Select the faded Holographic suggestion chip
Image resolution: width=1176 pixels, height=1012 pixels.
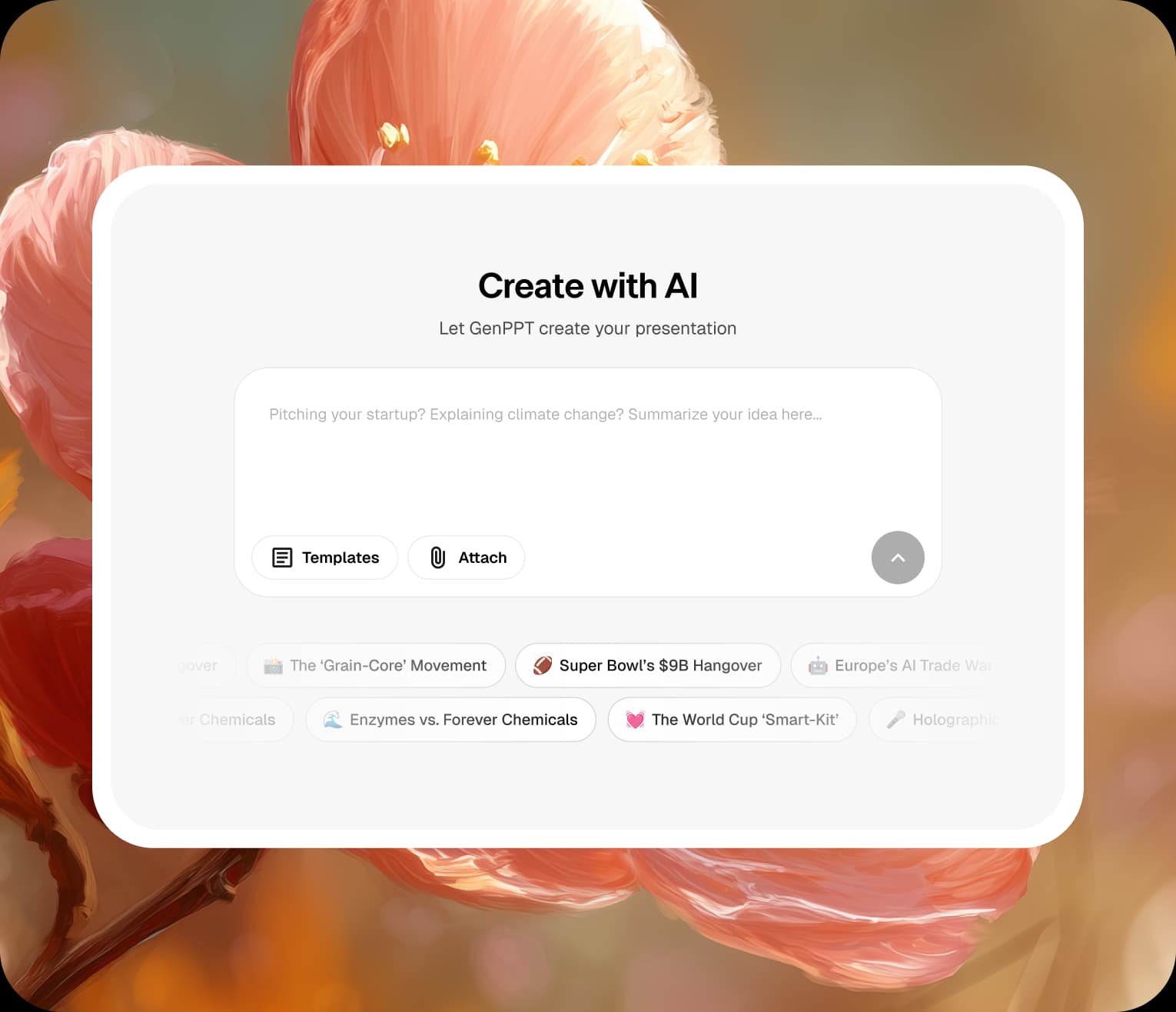934,720
